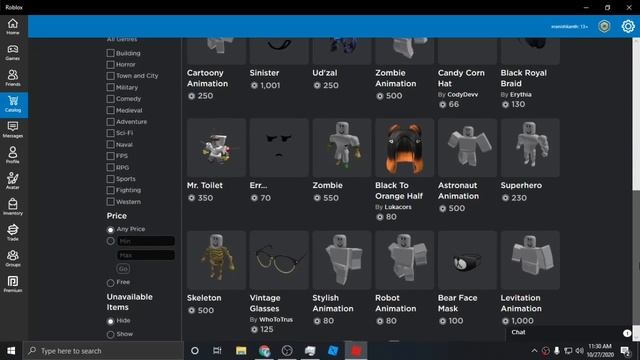Open the Trade sidebar icon
This screenshot has width=640, height=360.
13,232
